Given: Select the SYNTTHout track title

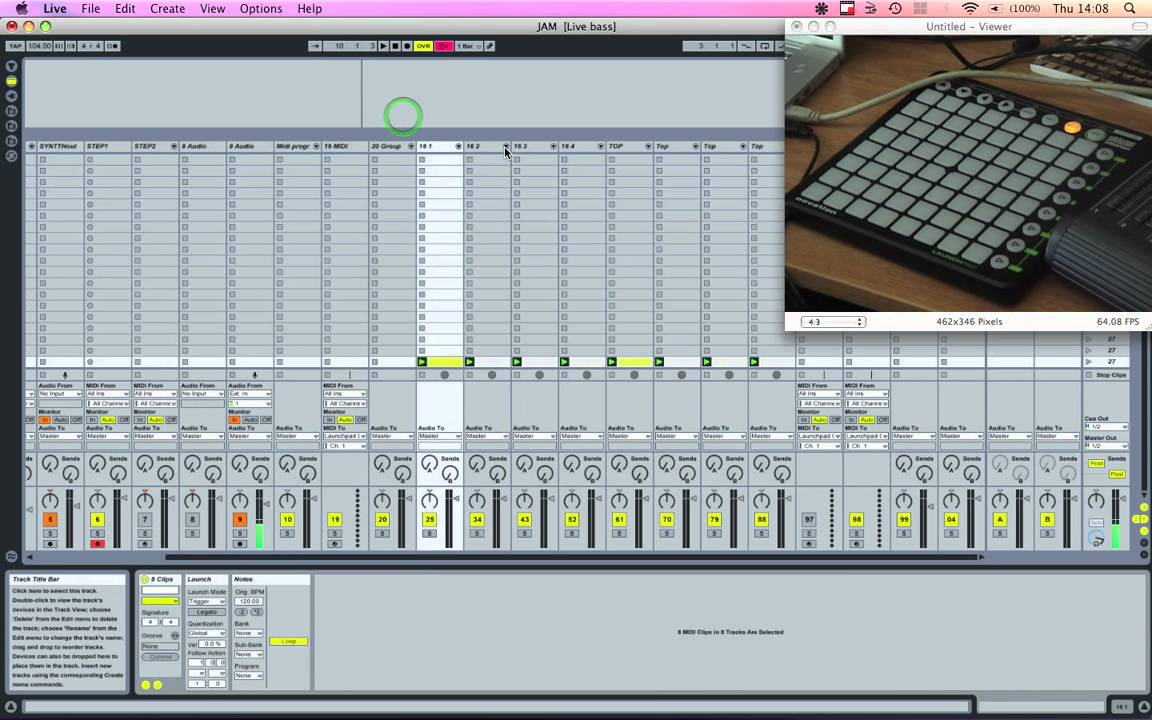Looking at the screenshot, I should click(59, 146).
